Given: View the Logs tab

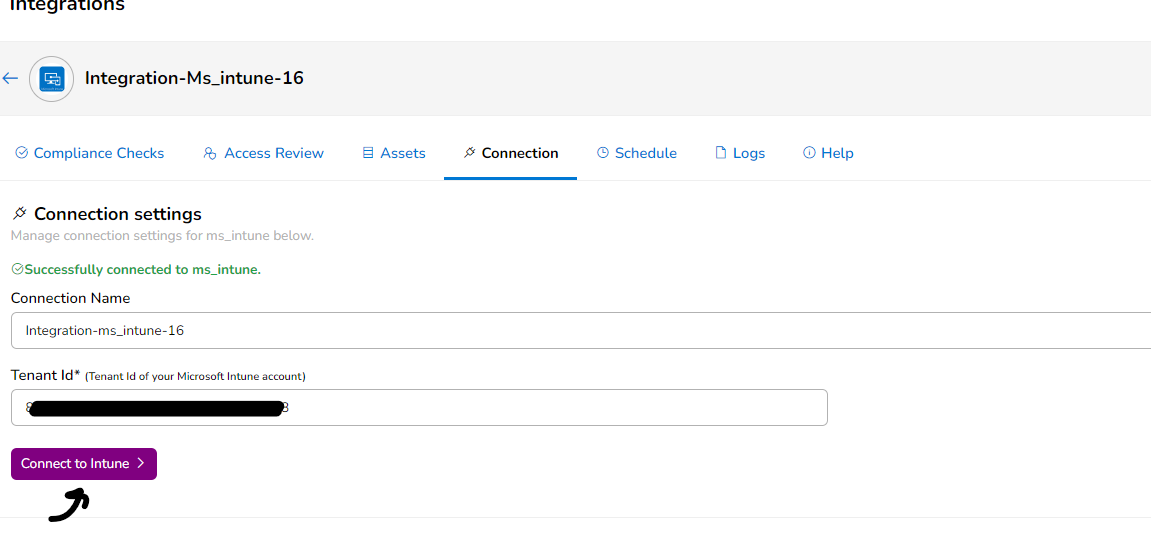Looking at the screenshot, I should pyautogui.click(x=740, y=153).
